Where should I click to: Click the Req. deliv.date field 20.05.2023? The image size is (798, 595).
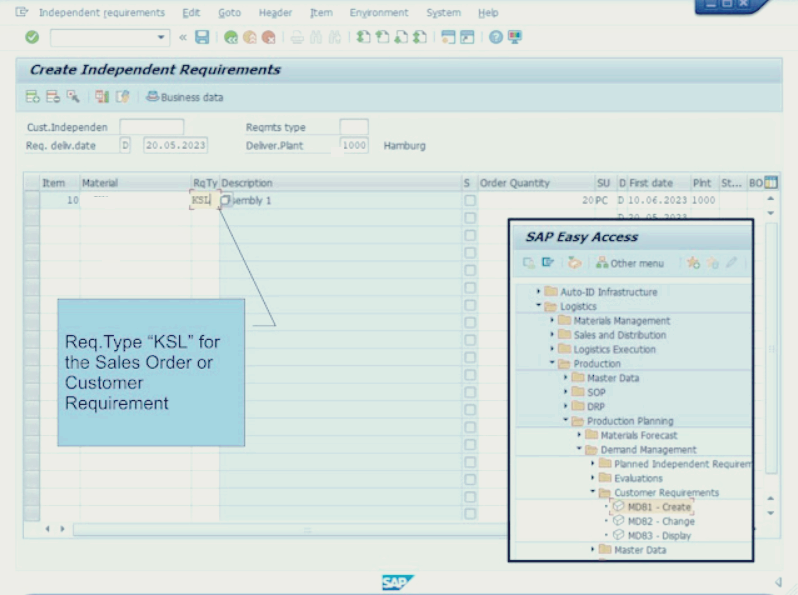tap(176, 146)
